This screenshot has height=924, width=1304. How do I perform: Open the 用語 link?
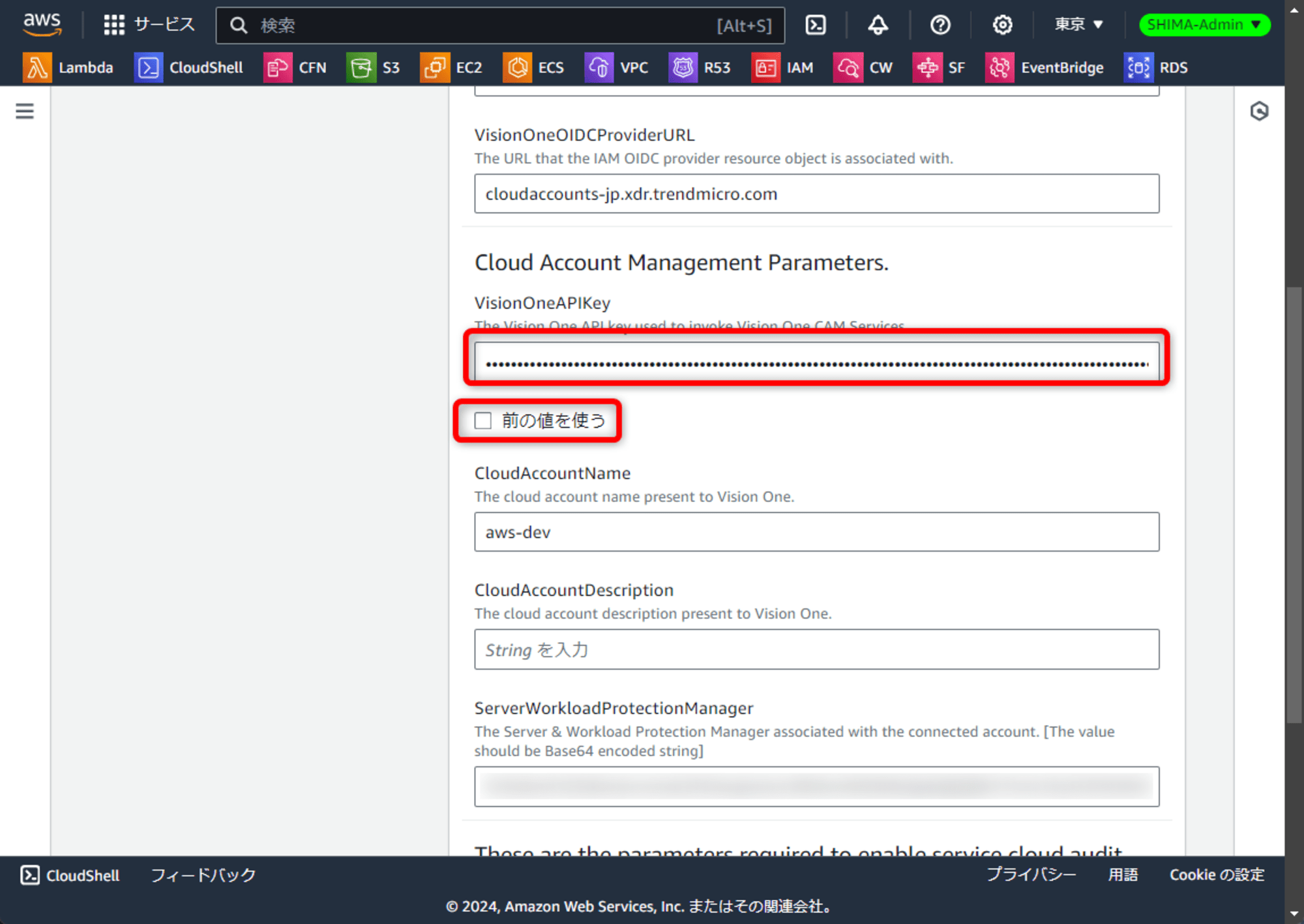(x=1123, y=874)
